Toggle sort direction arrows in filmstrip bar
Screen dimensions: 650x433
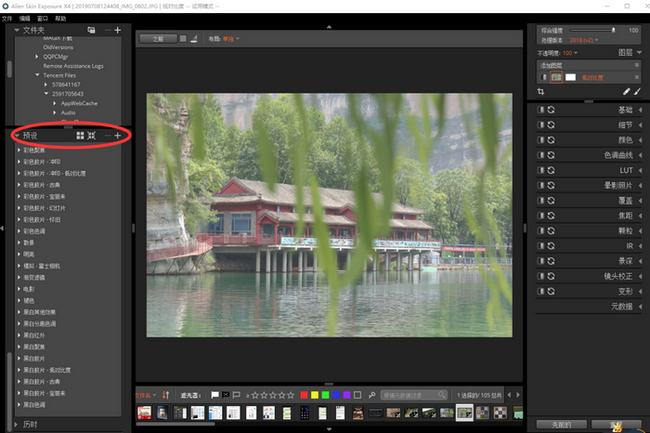(x=165, y=395)
